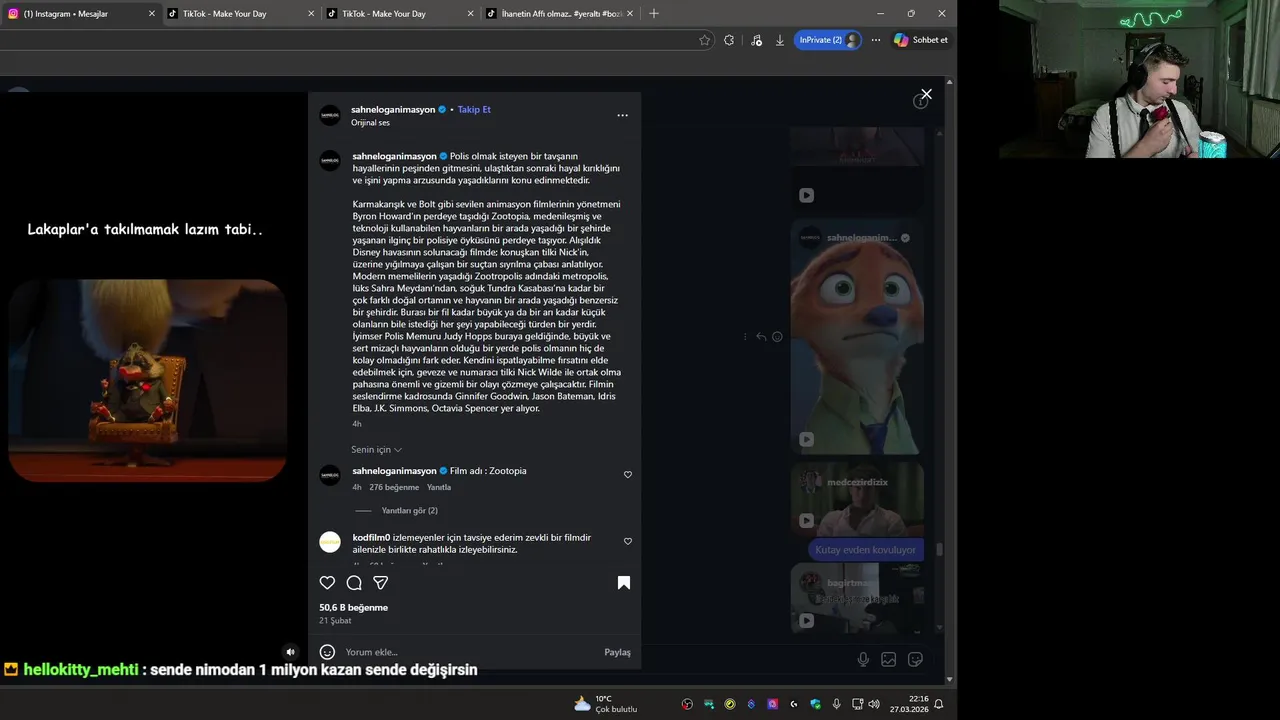Open Edge settings and more ellipsis

coord(876,40)
